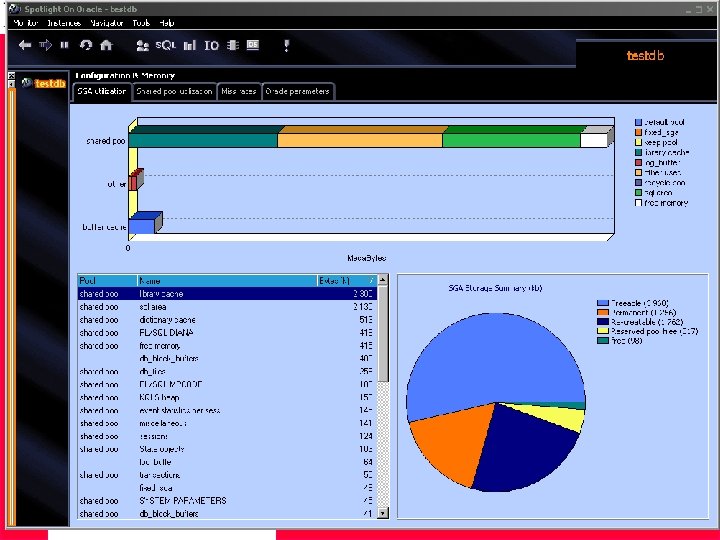This screenshot has width=720, height=540.
Task: Open the Monitor menu
Action: (26, 23)
